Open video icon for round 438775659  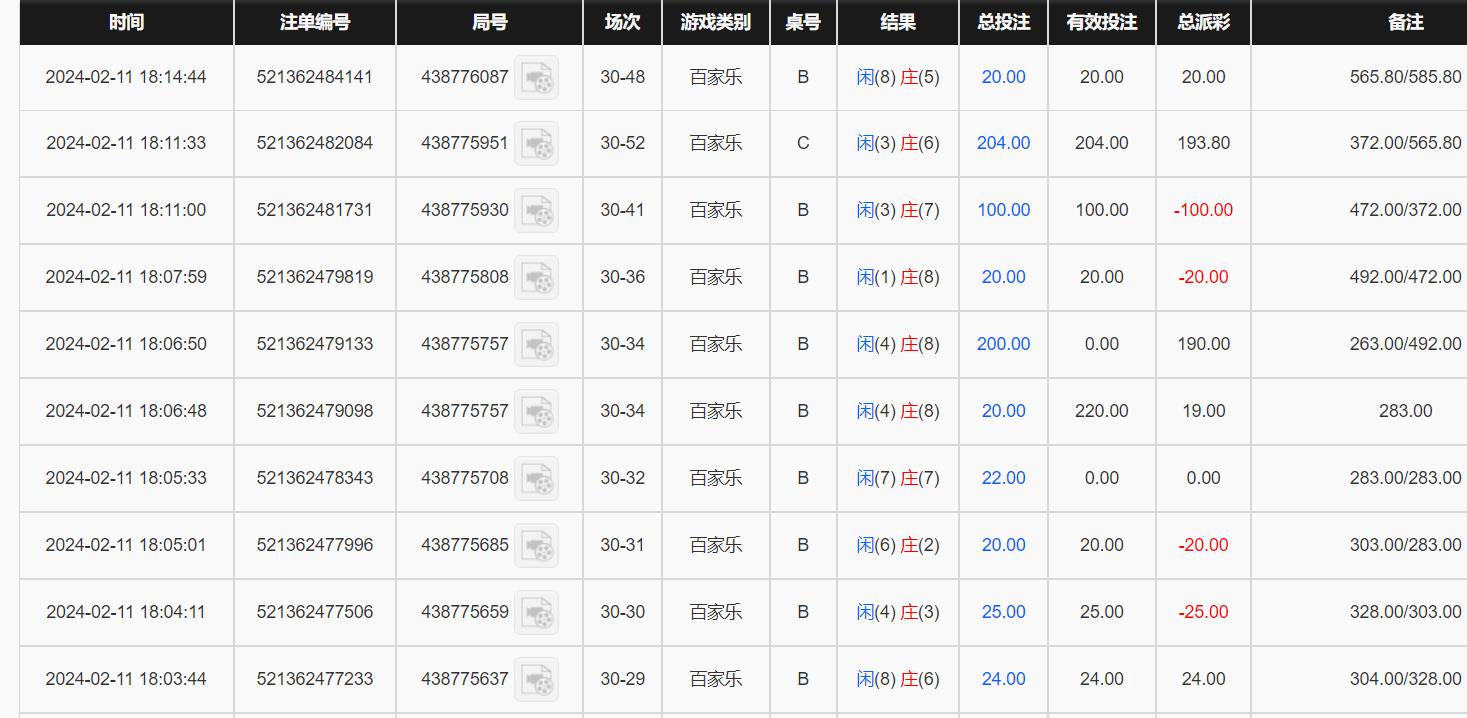tap(536, 613)
